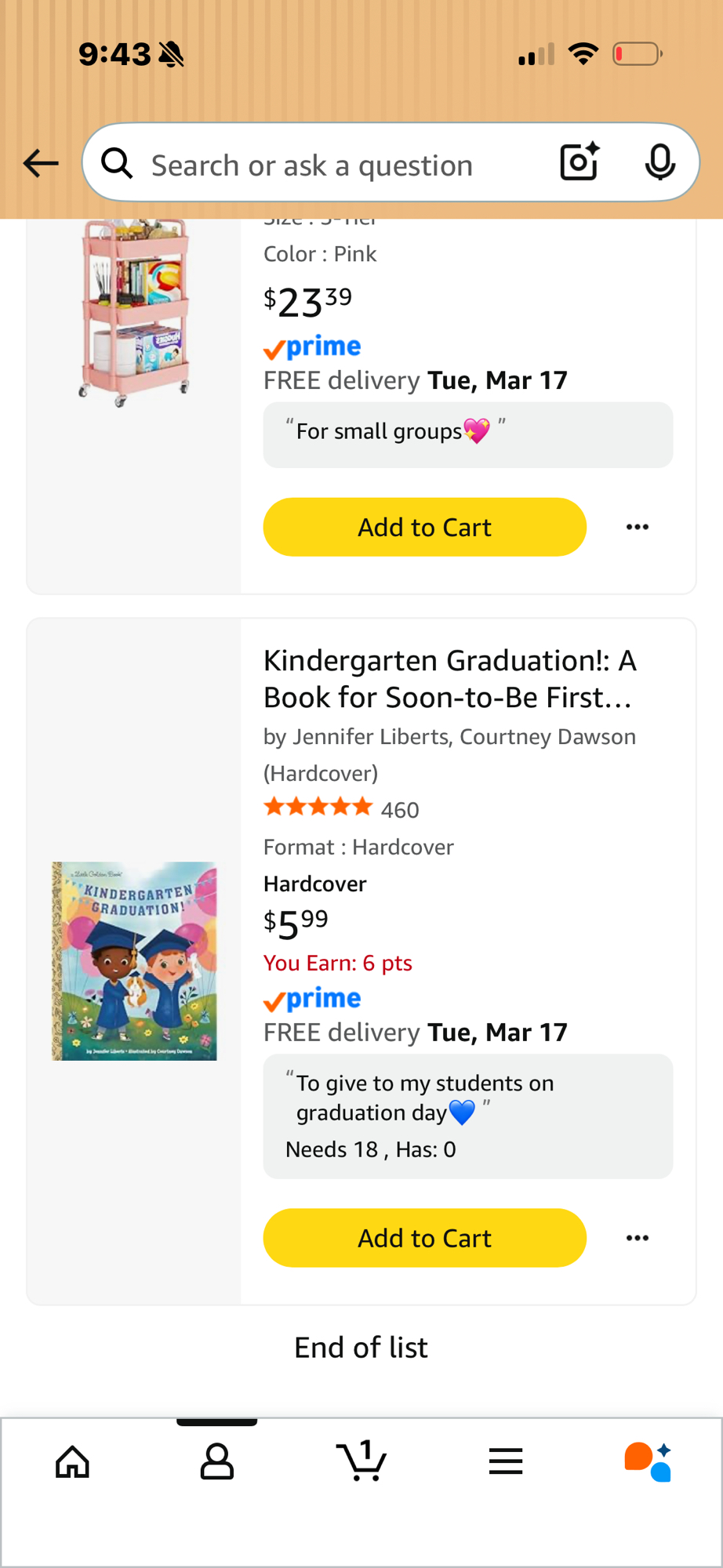Add Kindergarten Graduation book to Cart
This screenshot has height=1568, width=723.
424,1238
